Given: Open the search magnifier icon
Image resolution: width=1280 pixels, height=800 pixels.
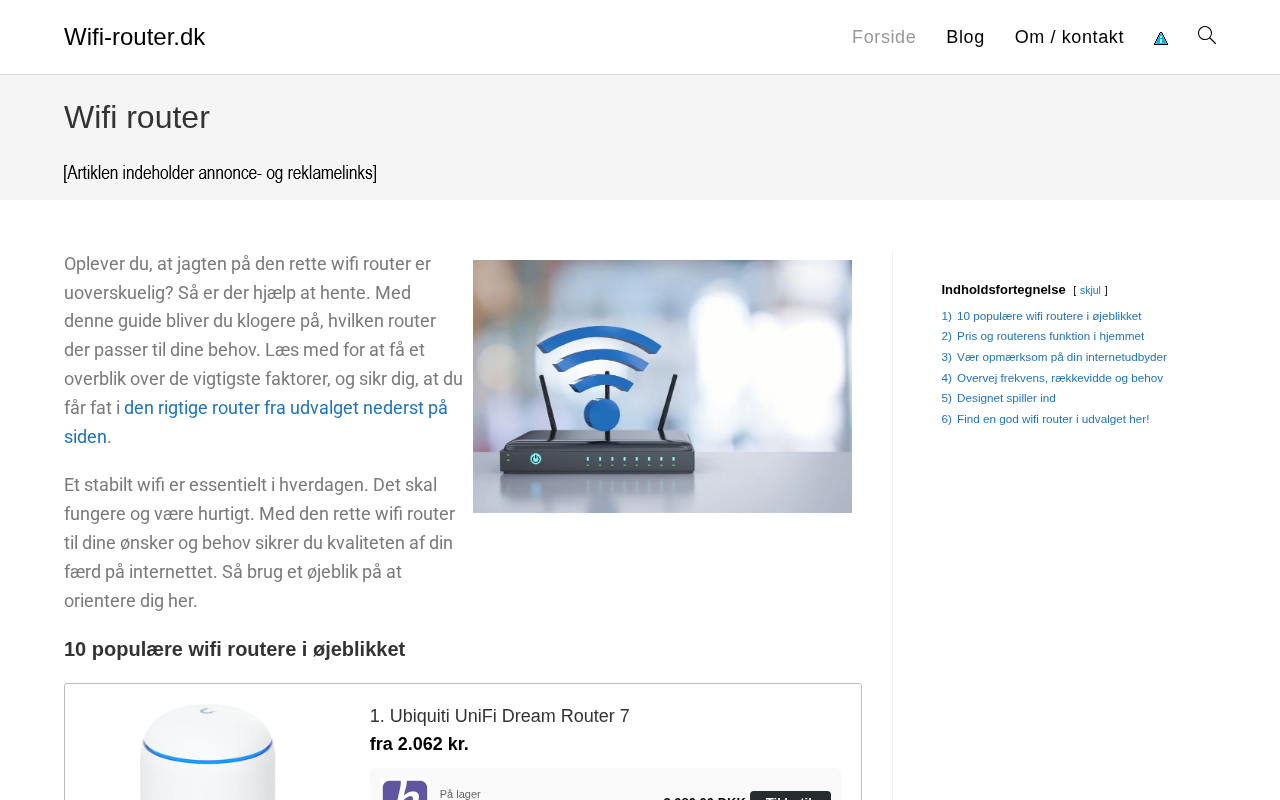Looking at the screenshot, I should pos(1207,36).
